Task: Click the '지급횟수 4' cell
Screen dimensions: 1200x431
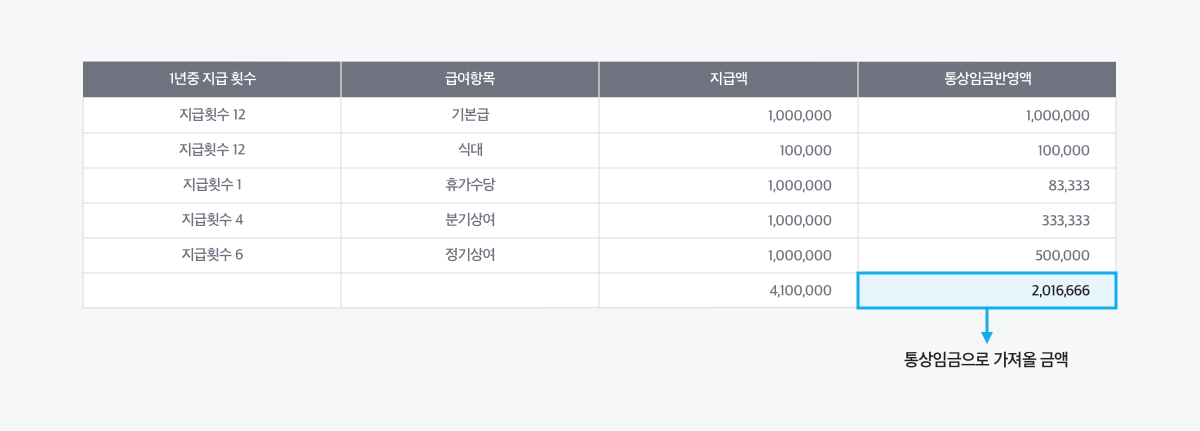Action: pyautogui.click(x=212, y=220)
